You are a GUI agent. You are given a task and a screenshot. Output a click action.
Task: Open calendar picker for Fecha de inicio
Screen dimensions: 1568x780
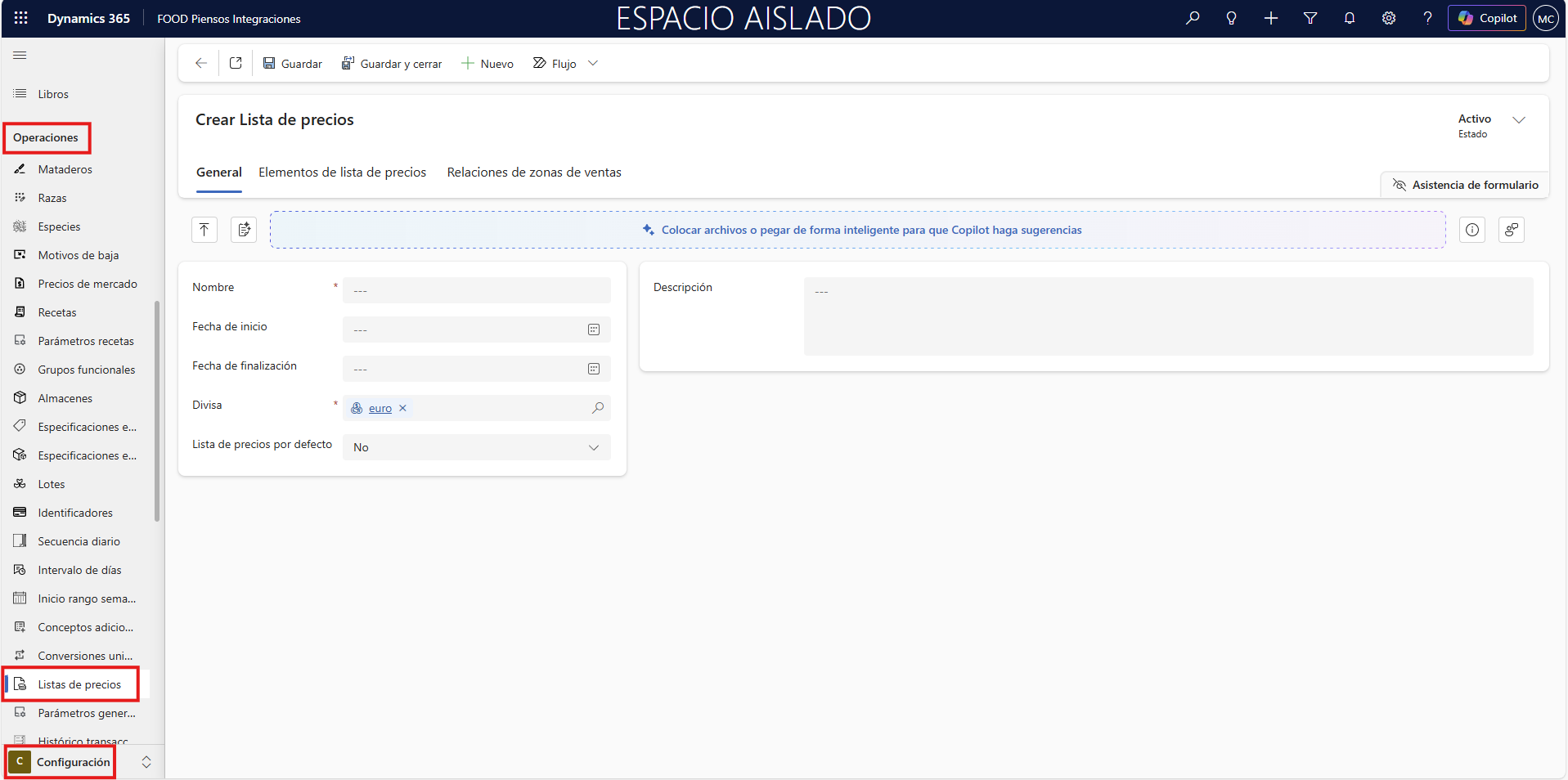tap(594, 329)
